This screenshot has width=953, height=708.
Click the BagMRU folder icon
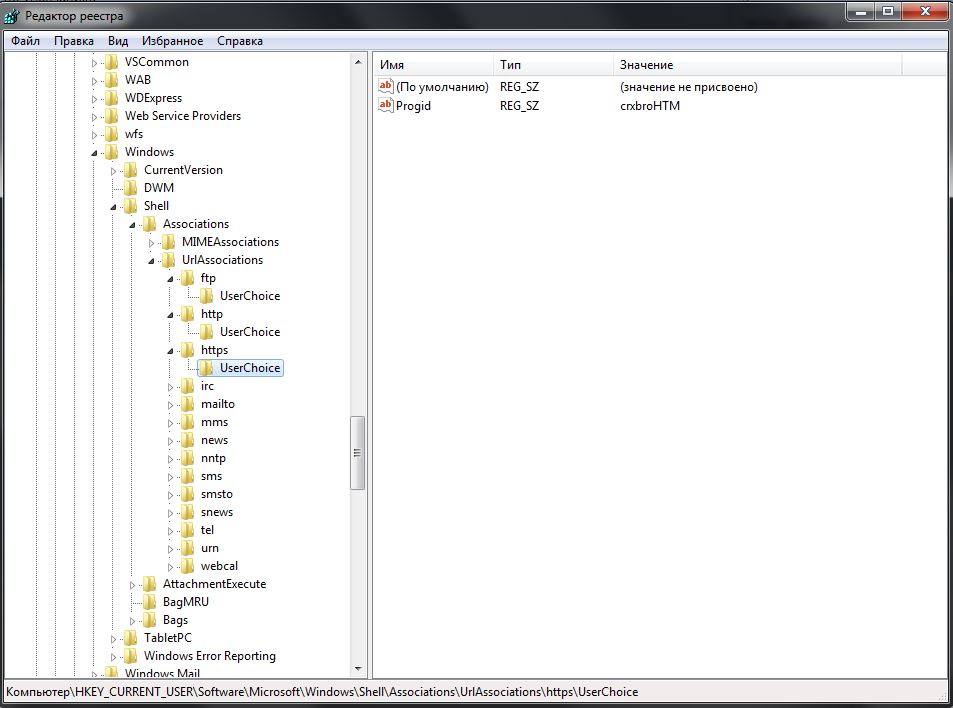click(x=150, y=602)
